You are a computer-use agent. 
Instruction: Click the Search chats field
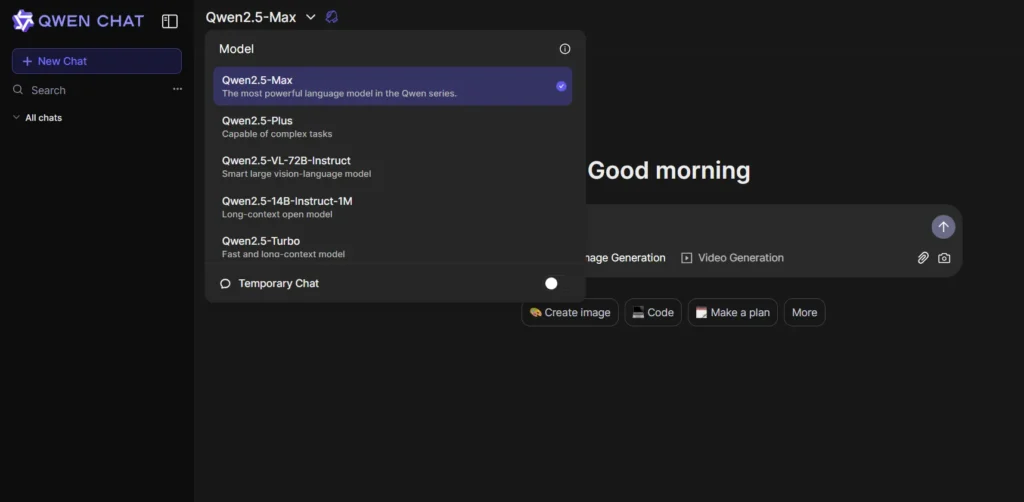91,90
